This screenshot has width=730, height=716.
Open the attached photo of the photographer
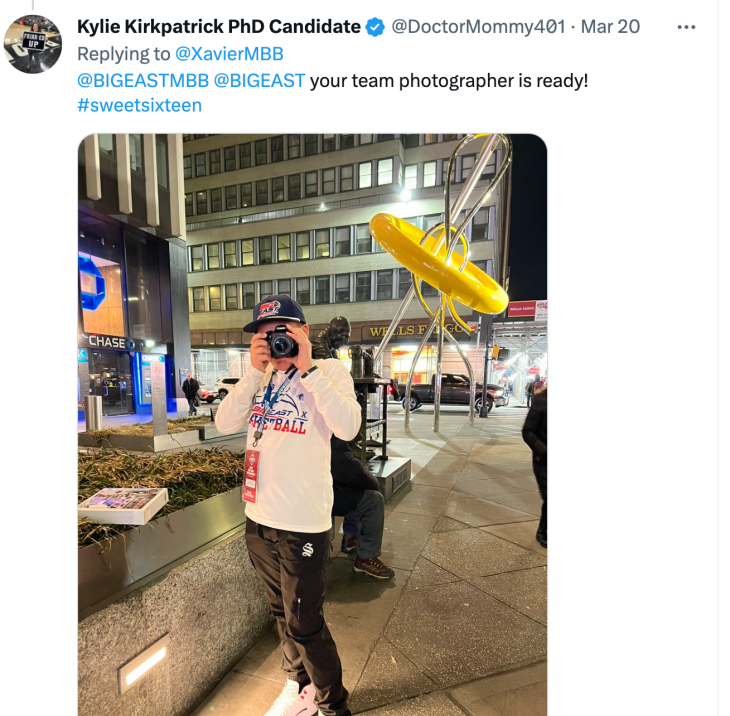312,425
